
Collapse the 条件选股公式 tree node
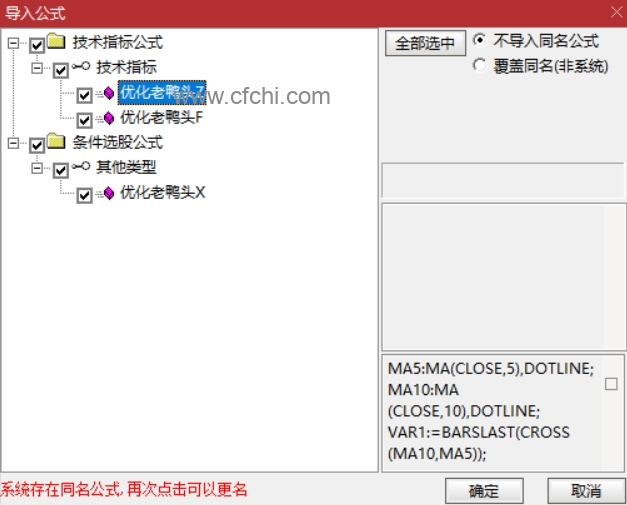(13, 143)
